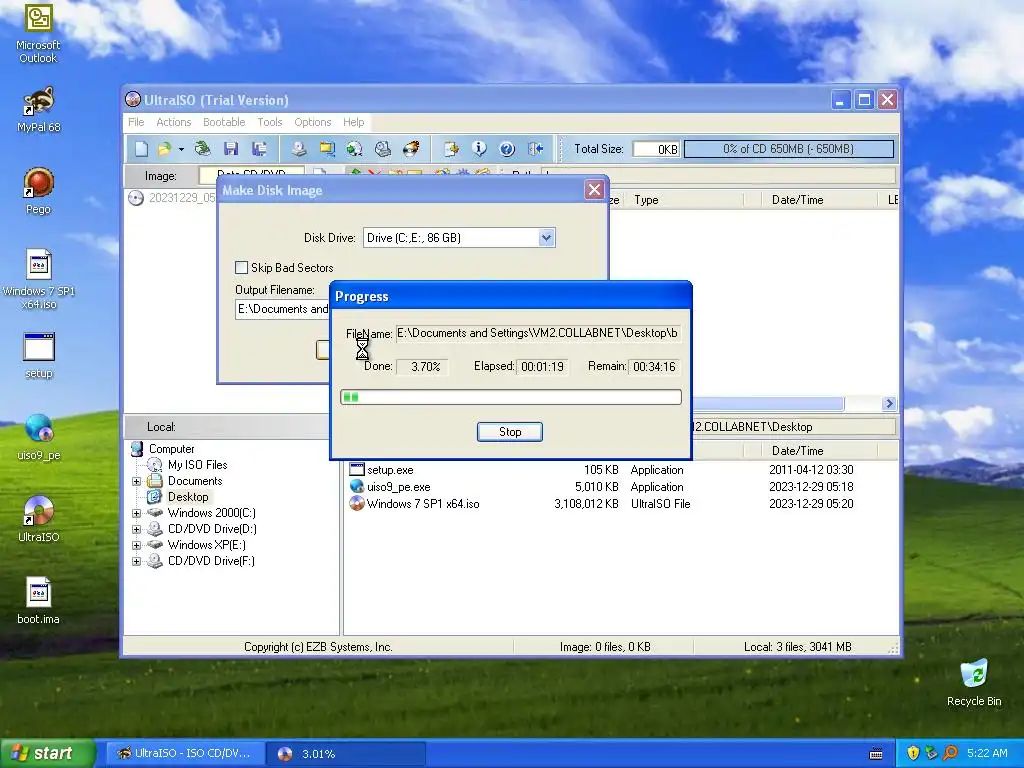Click the FileName path field in Progress
The image size is (1024, 768).
(538, 333)
